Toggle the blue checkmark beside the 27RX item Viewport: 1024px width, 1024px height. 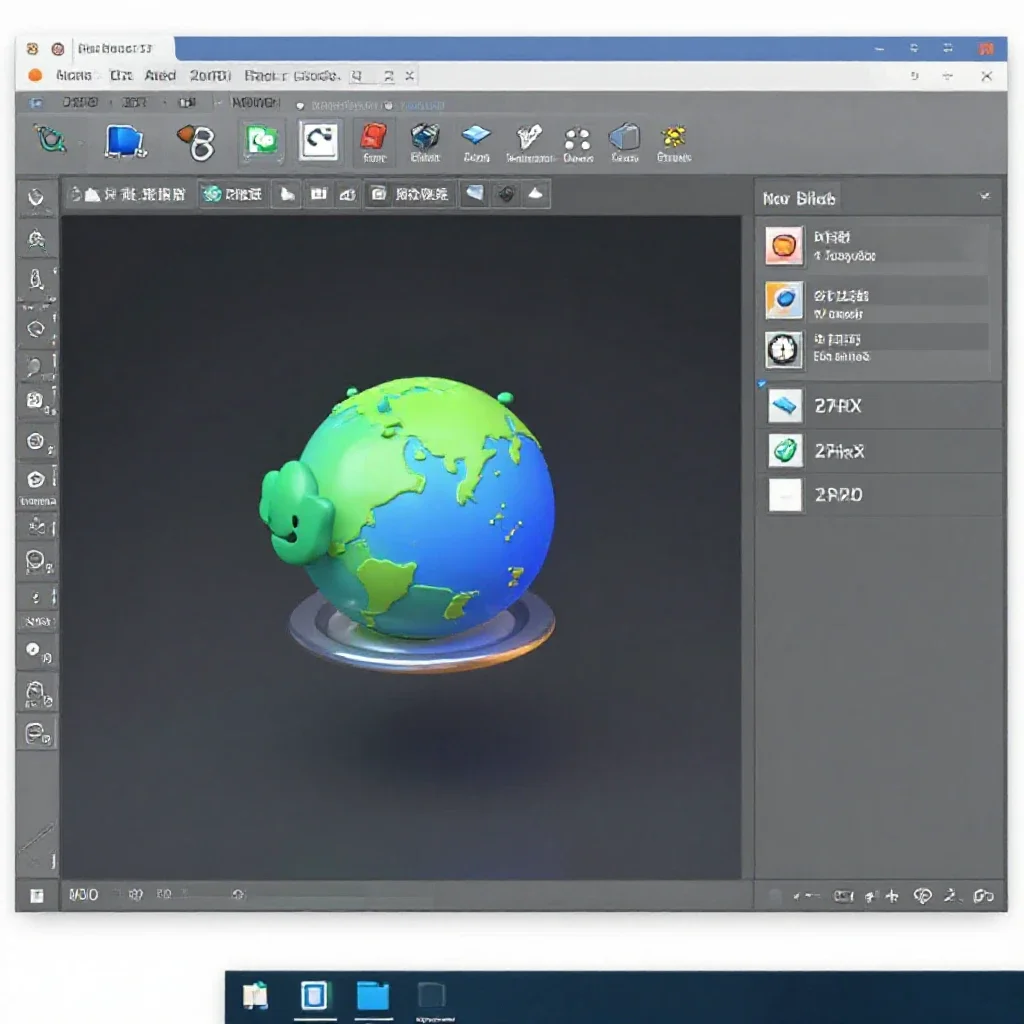pos(761,384)
